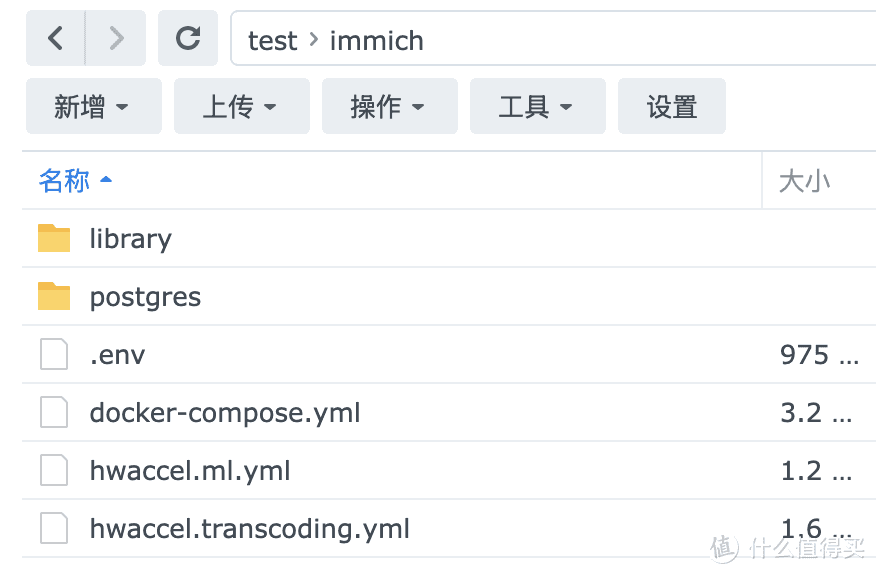Refresh the folder listing
876x574 pixels.
188,38
